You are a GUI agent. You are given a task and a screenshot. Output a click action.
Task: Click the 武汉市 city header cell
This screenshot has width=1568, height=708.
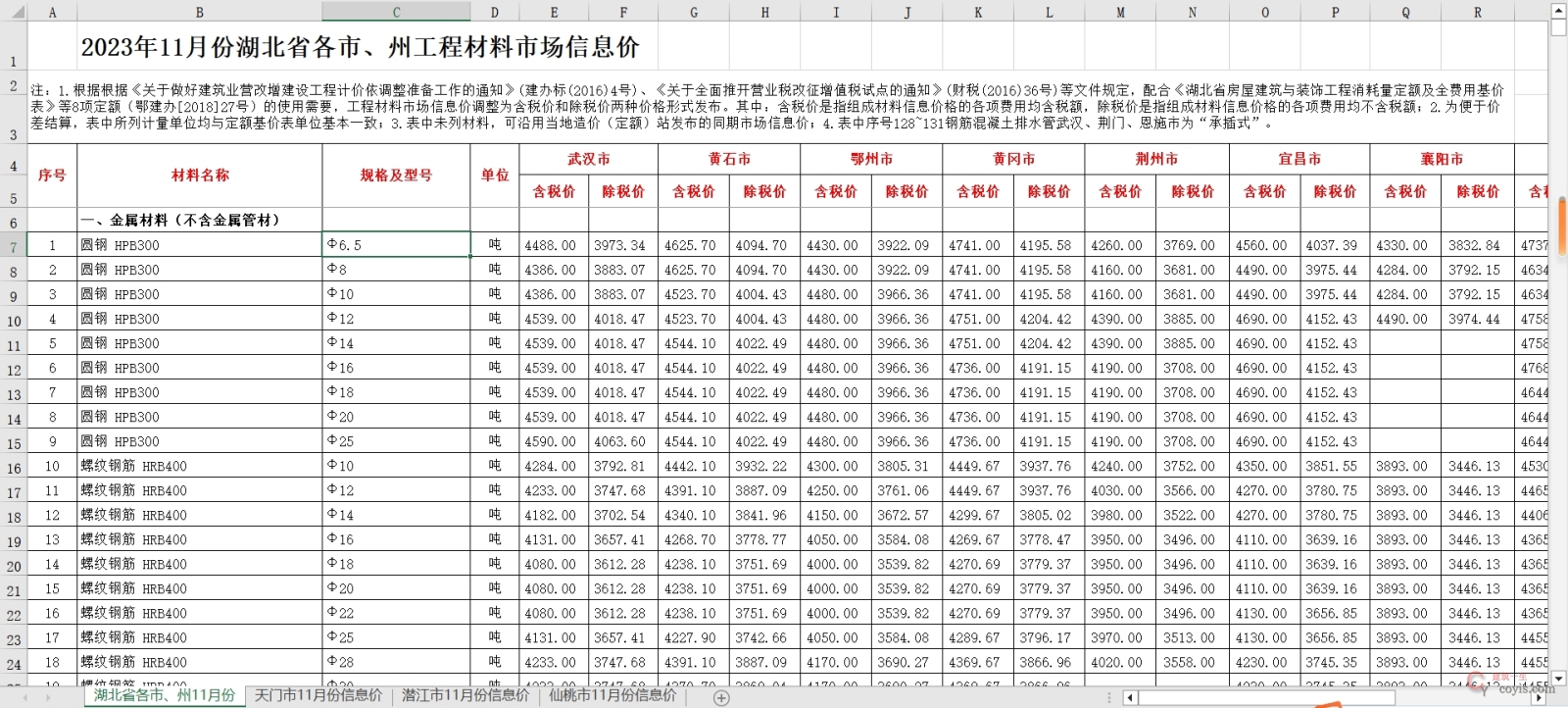click(x=589, y=159)
